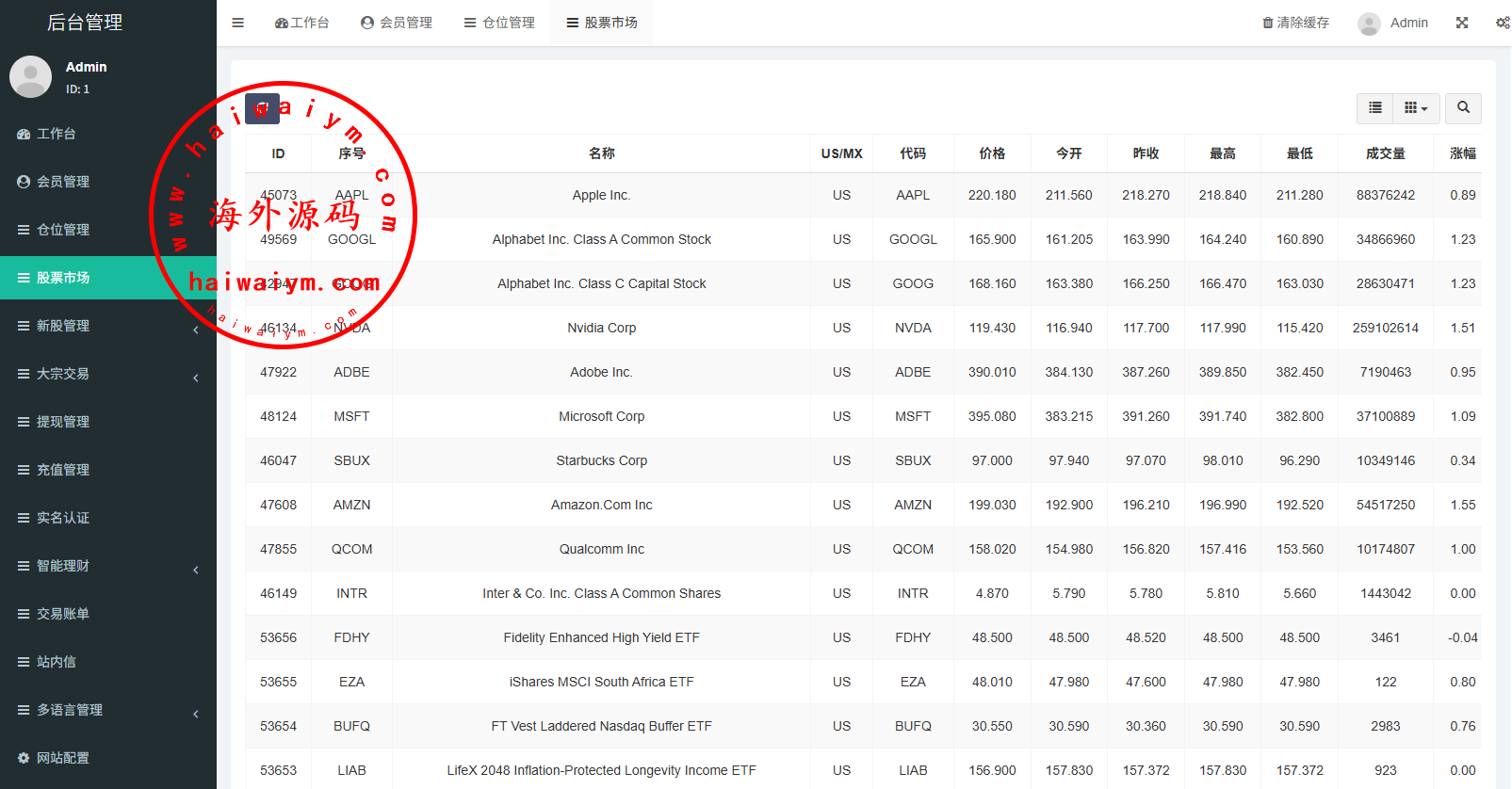Click the dark refresh button above the table
The image size is (1512, 789).
262,108
